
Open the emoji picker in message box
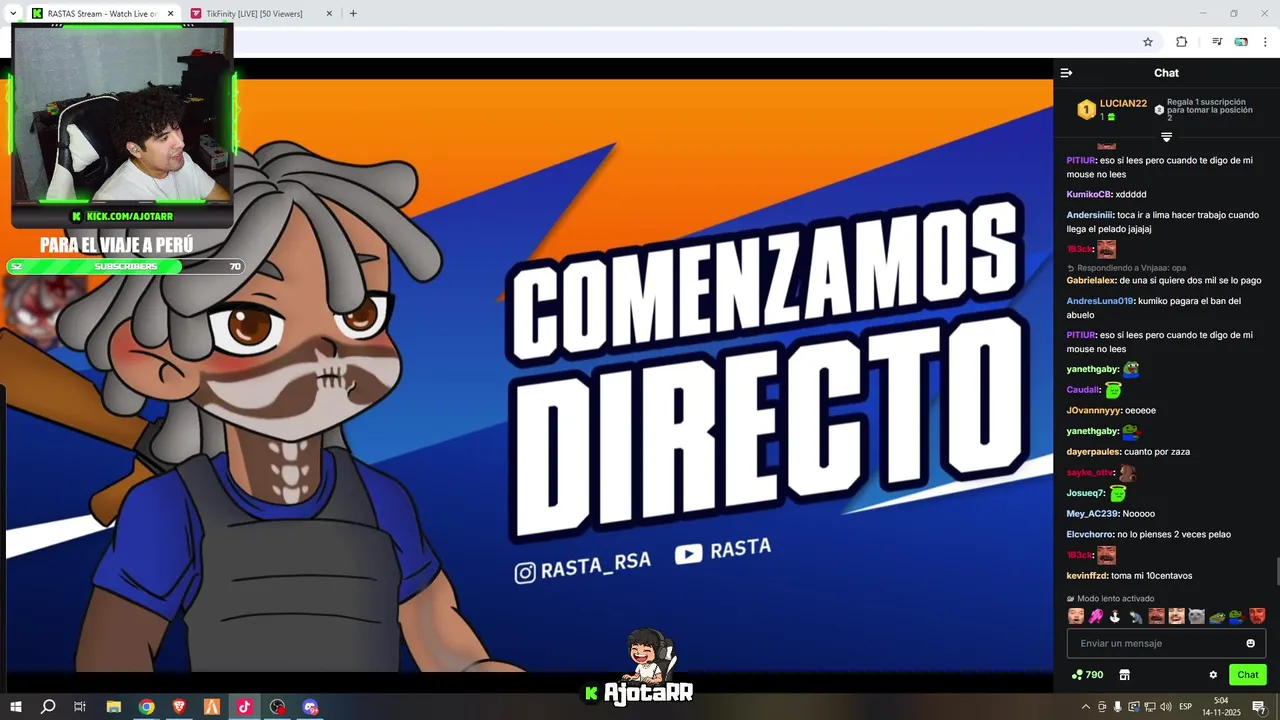1250,643
